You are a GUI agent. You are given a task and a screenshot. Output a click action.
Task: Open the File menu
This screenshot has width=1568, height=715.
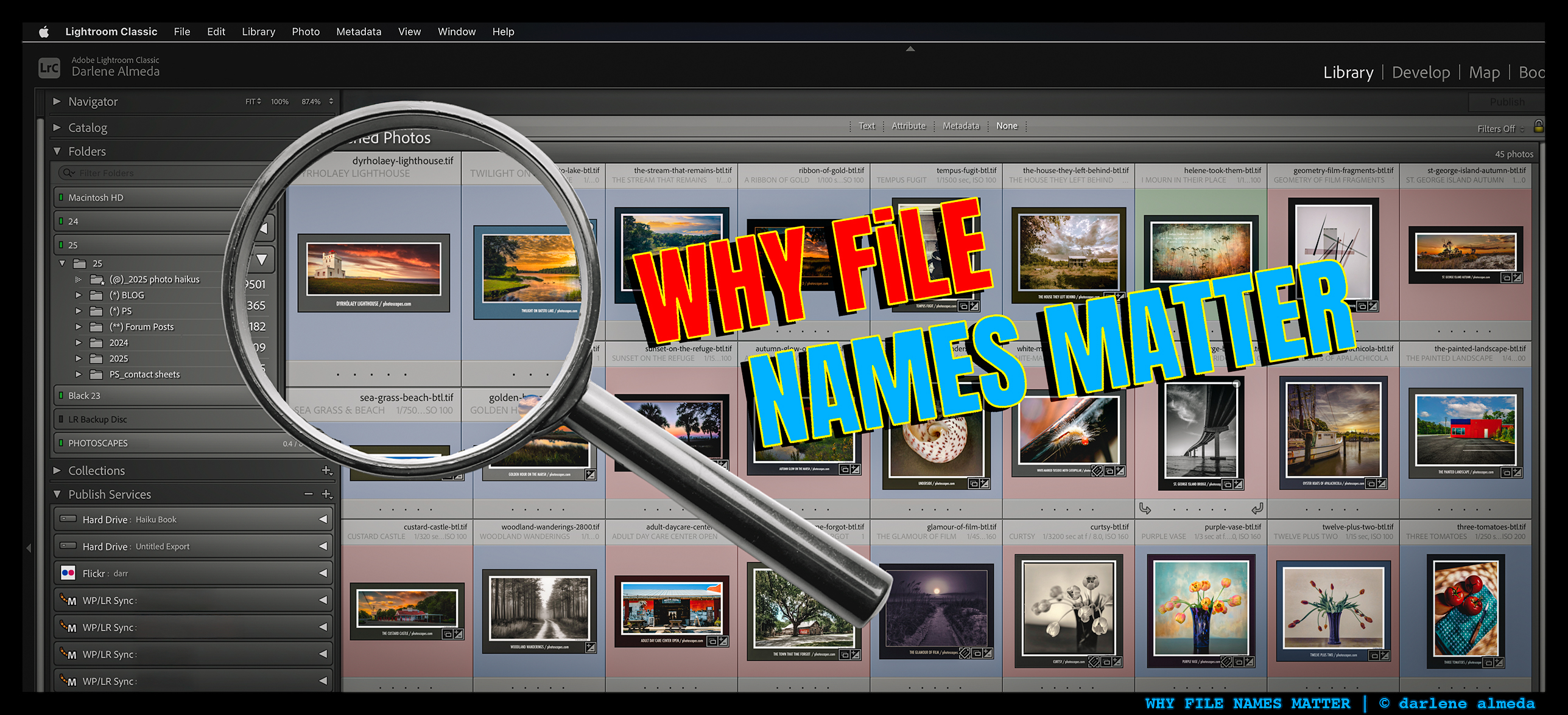[182, 32]
